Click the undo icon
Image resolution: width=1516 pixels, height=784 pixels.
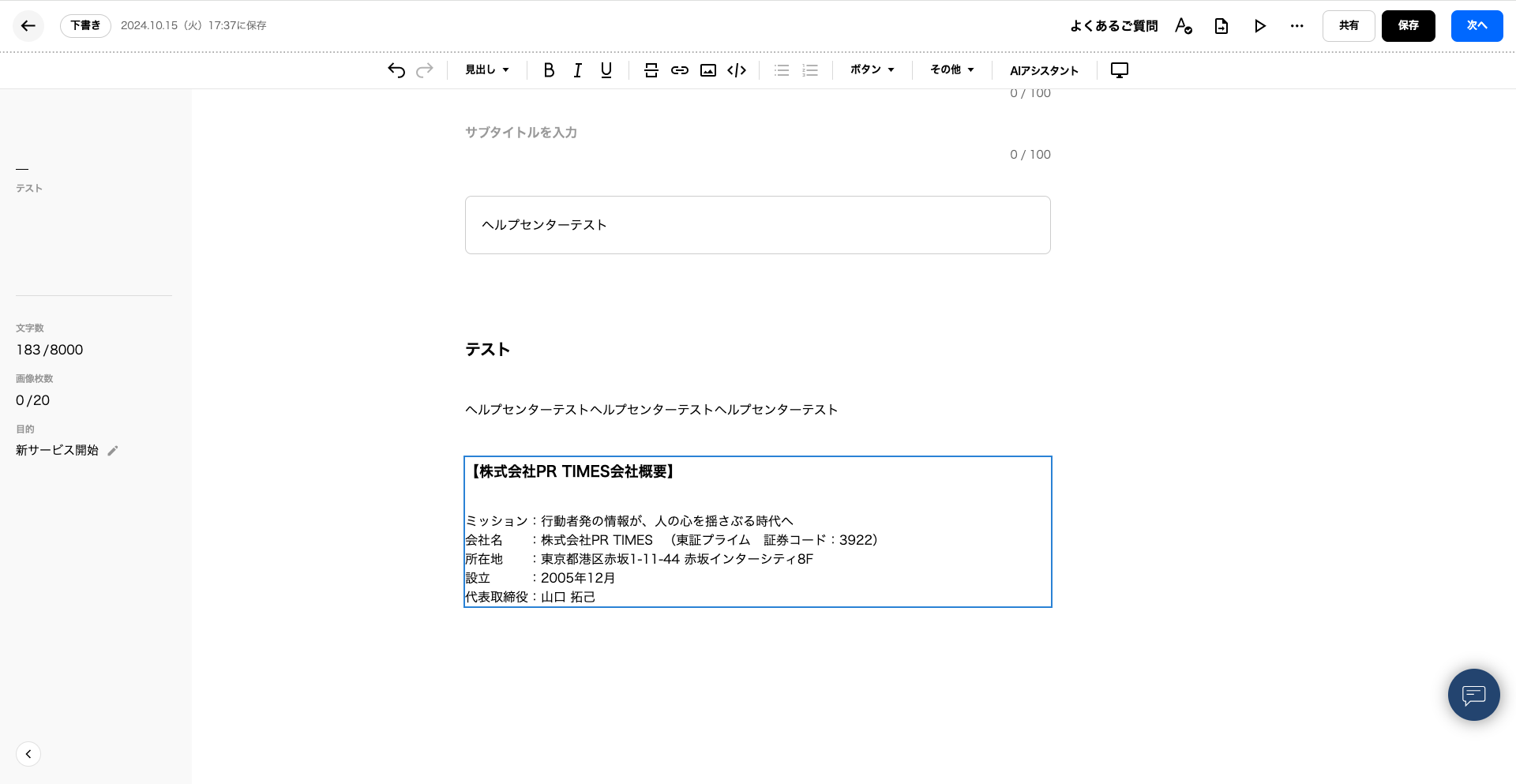(x=396, y=70)
